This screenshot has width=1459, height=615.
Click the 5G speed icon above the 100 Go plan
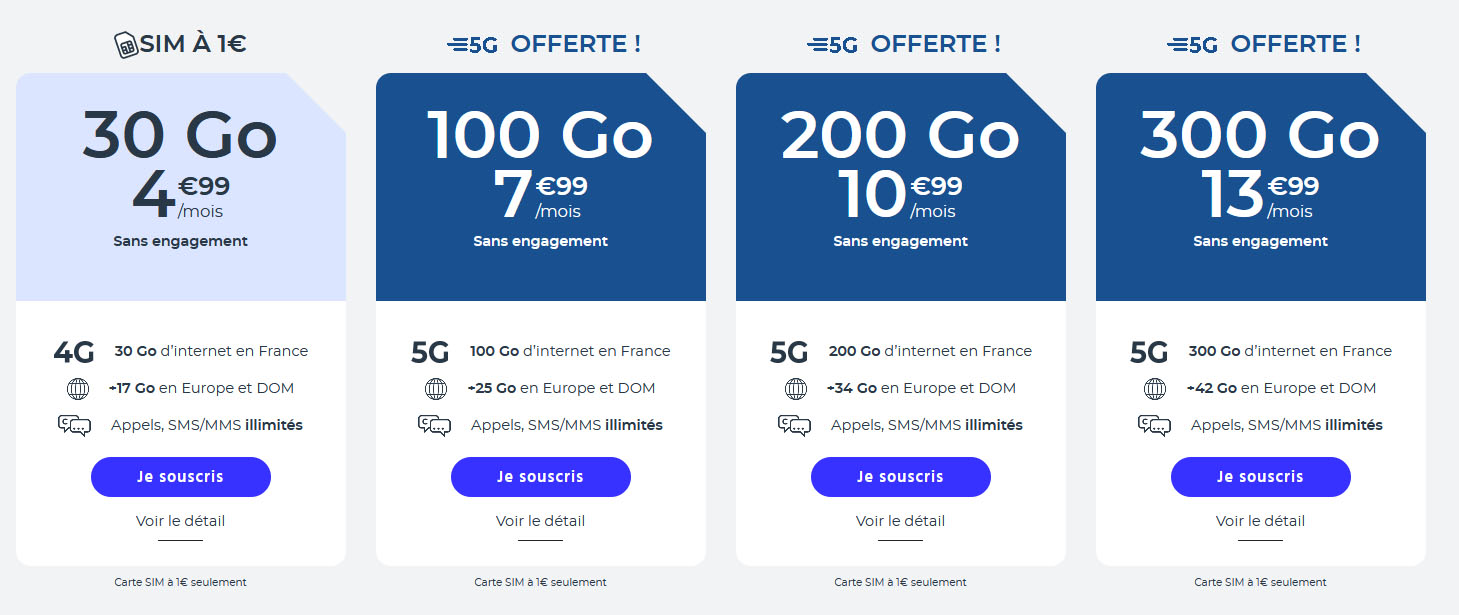472,45
